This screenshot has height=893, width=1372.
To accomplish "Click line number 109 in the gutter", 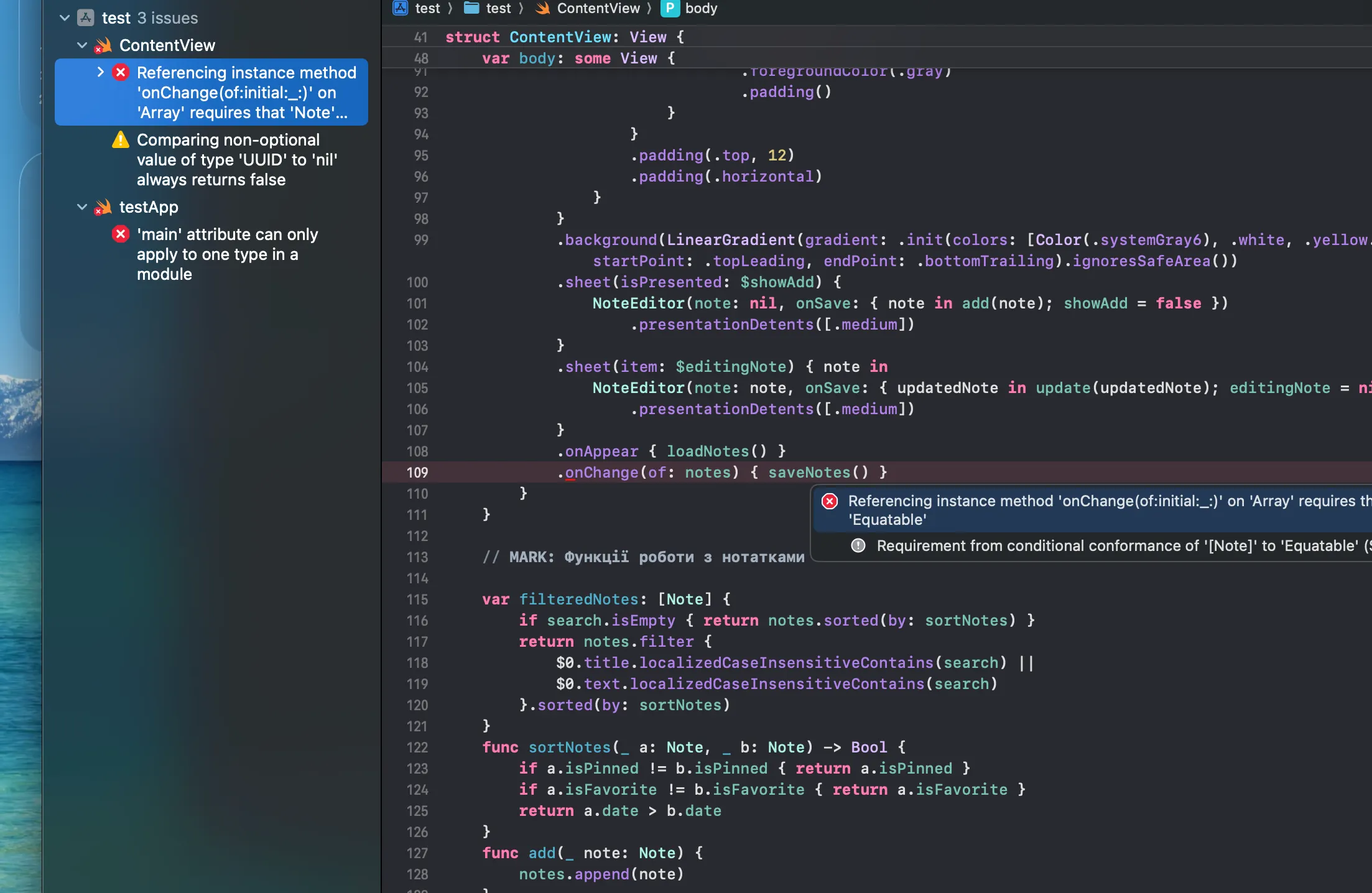I will (x=417, y=473).
